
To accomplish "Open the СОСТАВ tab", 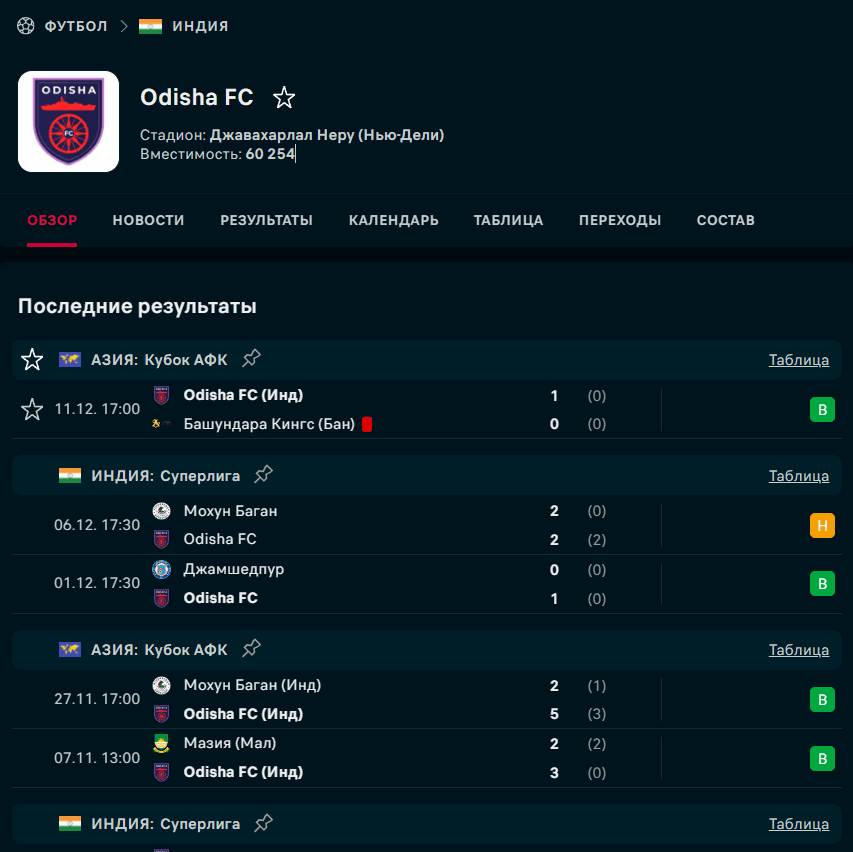I will point(725,220).
